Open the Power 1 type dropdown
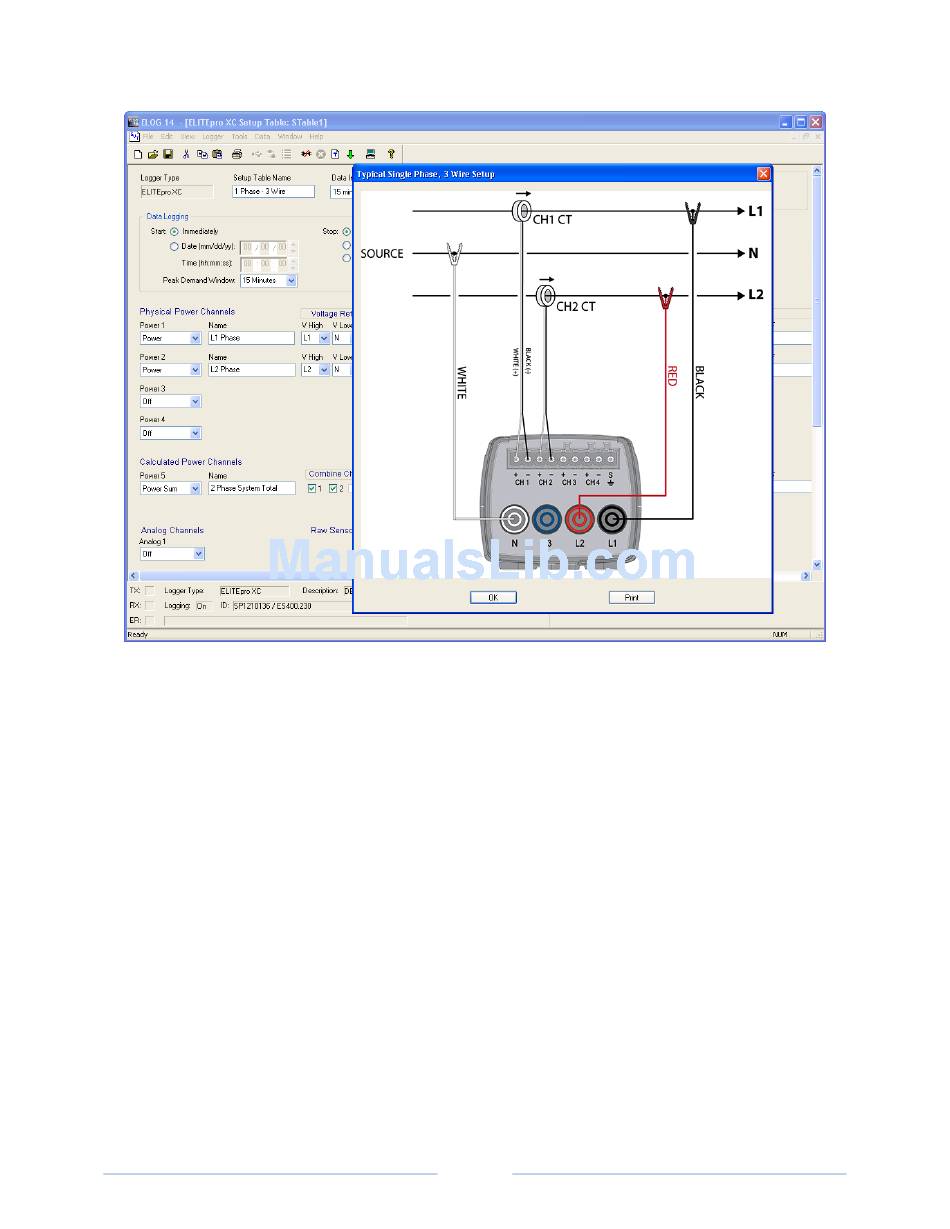The image size is (950, 1229). 196,338
